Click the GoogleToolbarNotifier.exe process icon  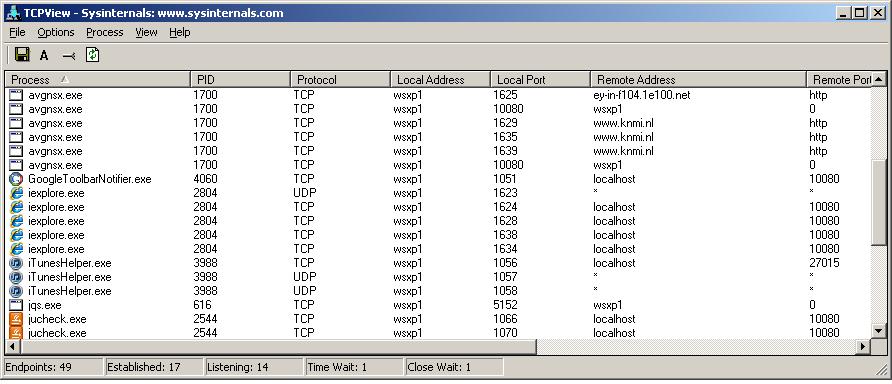(16, 179)
